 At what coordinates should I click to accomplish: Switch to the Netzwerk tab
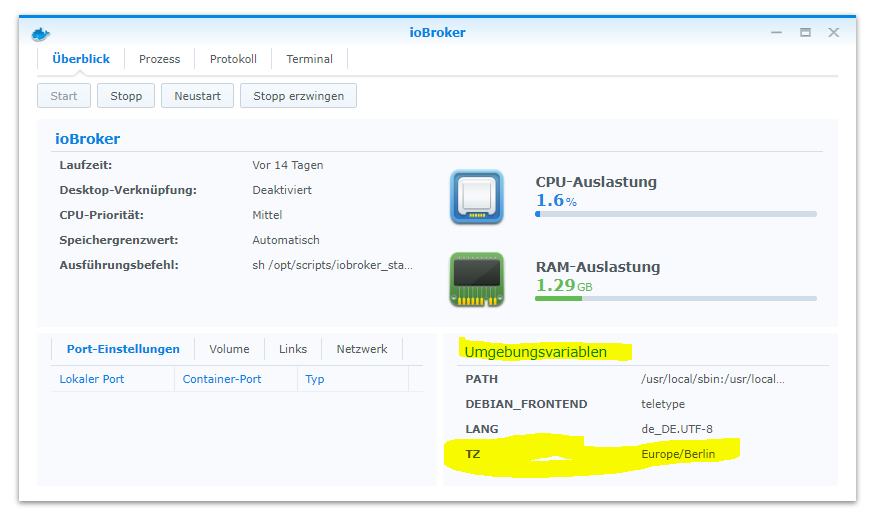[362, 349]
